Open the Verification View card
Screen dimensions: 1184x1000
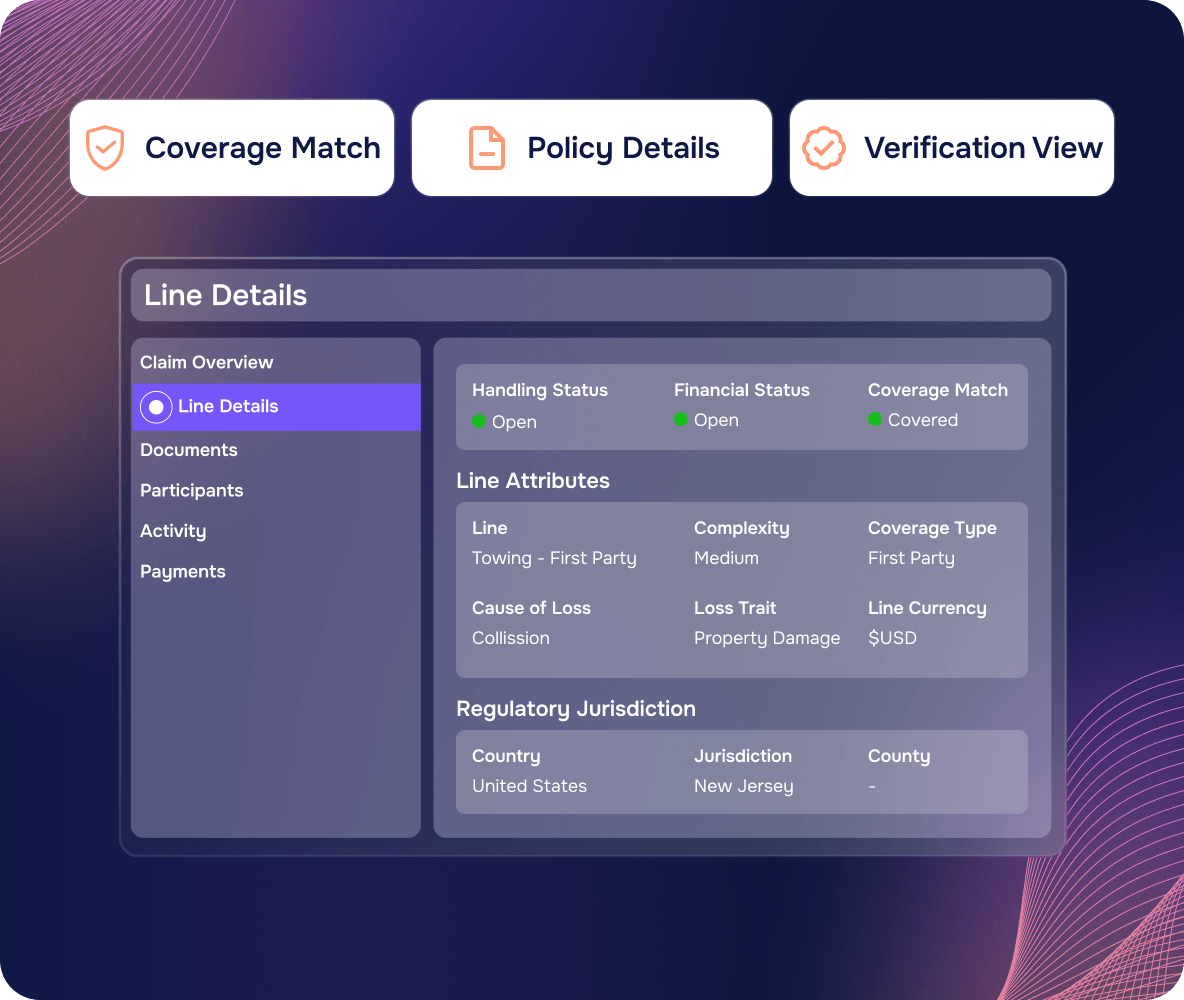[952, 148]
